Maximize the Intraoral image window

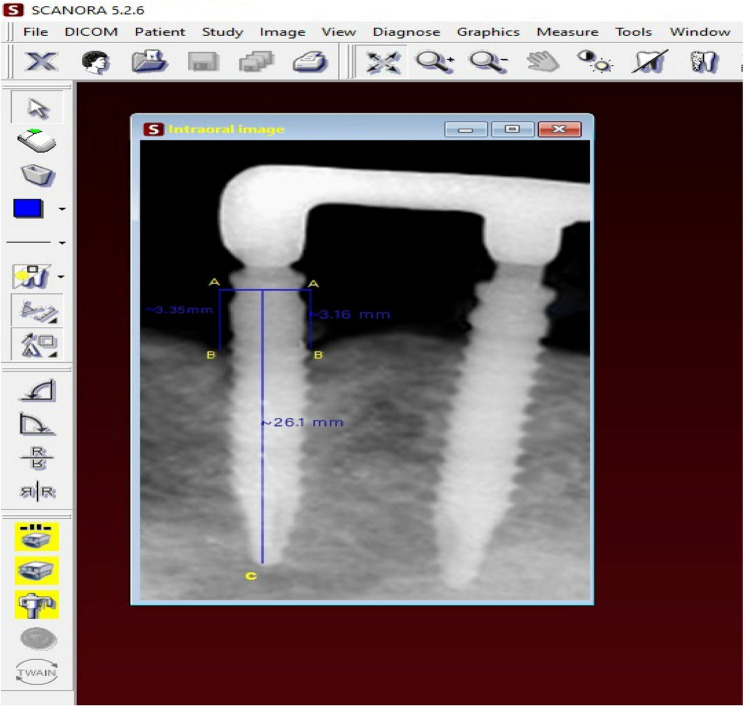point(512,129)
